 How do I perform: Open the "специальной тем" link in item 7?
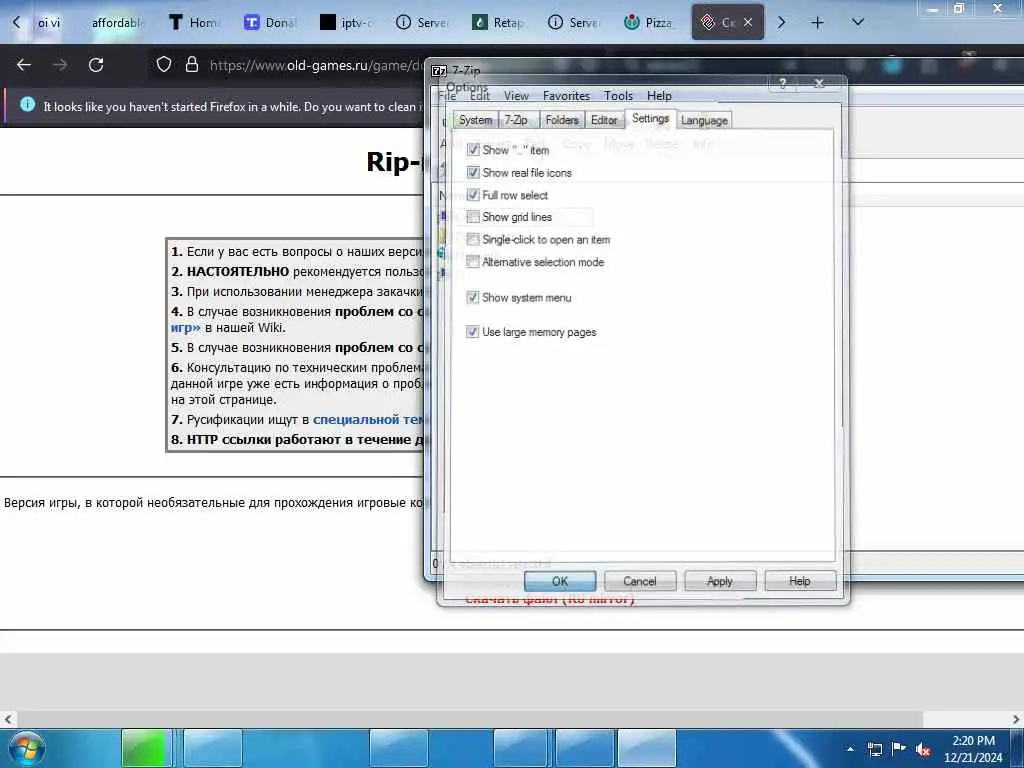tap(368, 420)
